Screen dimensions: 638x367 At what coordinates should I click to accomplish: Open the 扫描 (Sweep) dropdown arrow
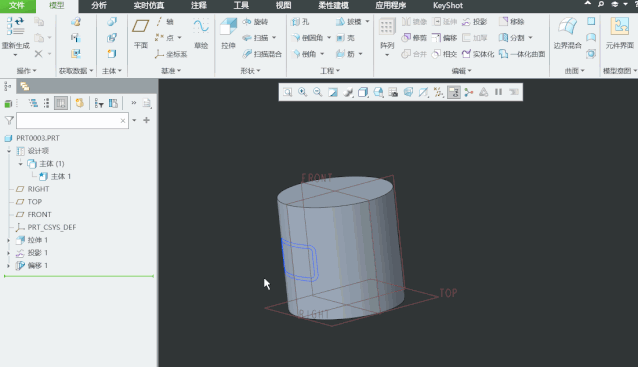pyautogui.click(x=274, y=38)
